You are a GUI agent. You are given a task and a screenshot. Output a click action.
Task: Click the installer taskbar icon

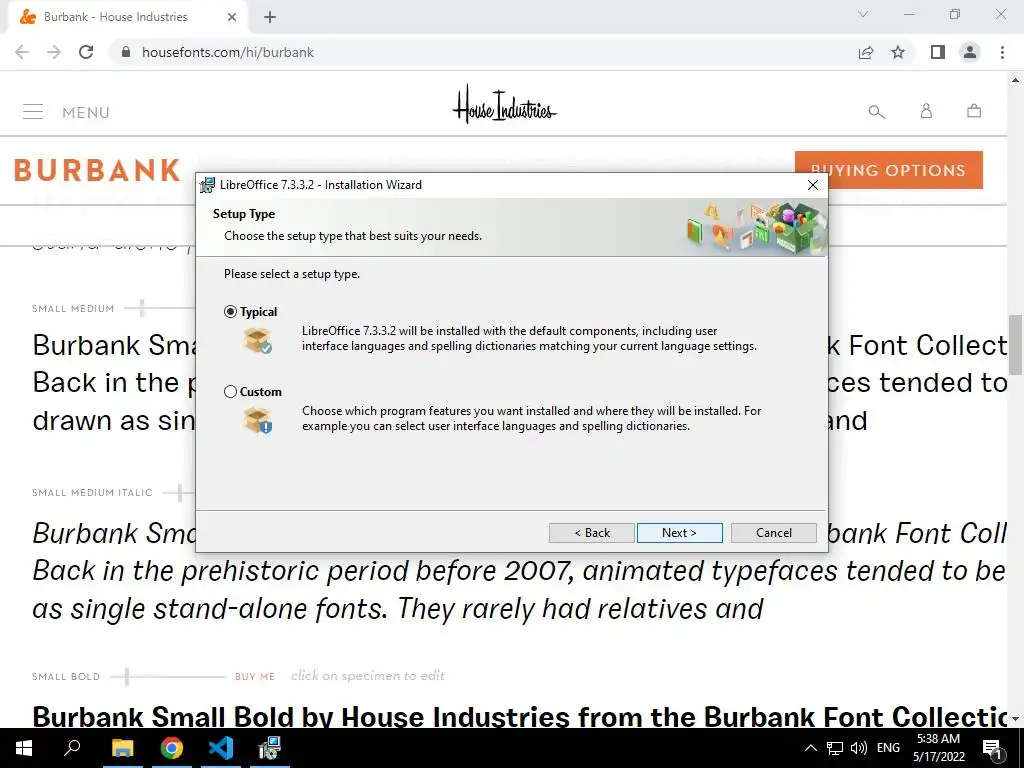click(269, 748)
